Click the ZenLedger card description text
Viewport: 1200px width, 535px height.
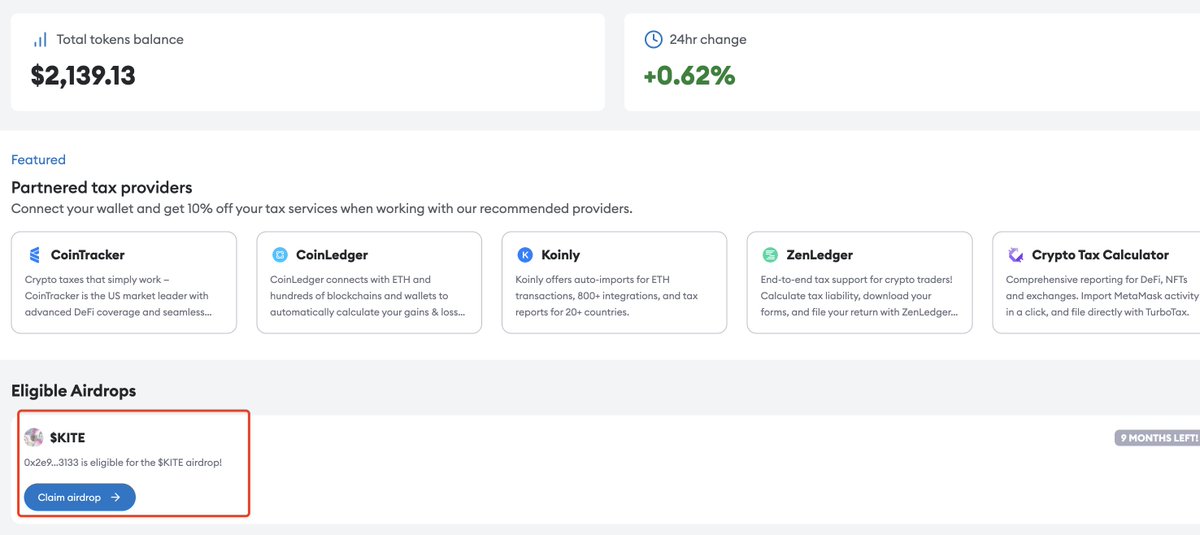(860, 296)
